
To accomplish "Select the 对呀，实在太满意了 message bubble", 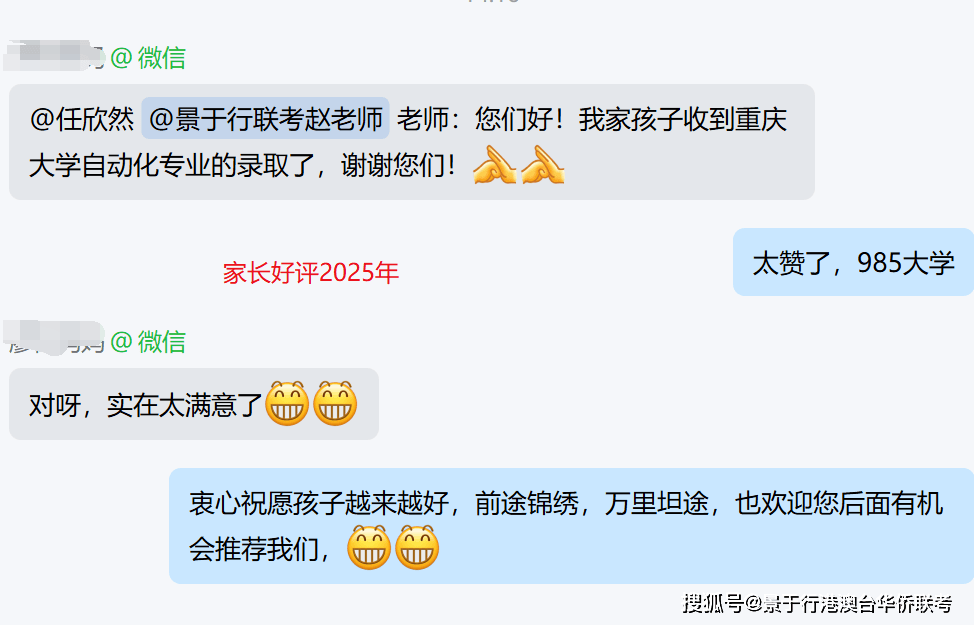I will [x=194, y=404].
